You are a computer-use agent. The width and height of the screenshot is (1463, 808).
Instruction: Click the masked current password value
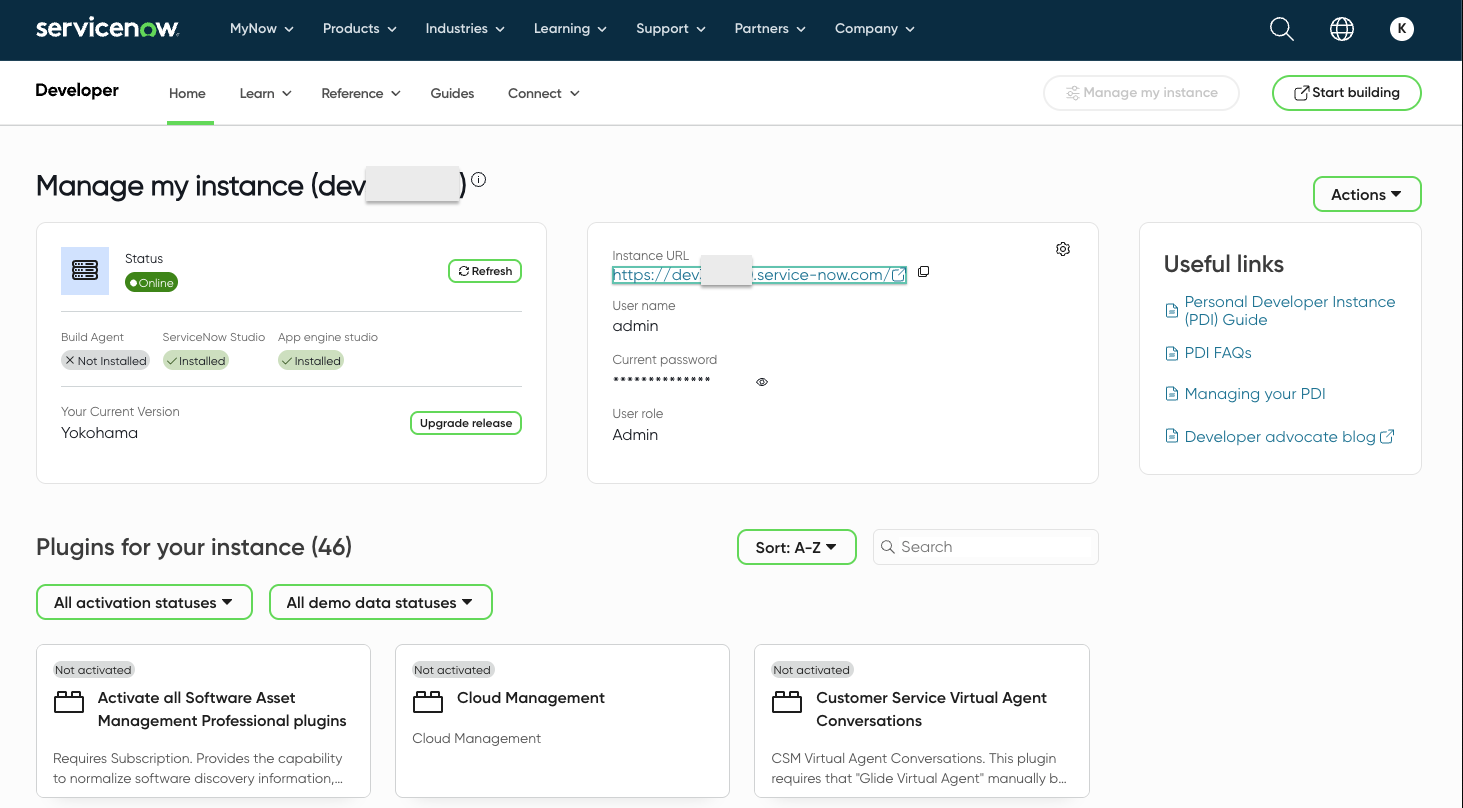click(662, 380)
